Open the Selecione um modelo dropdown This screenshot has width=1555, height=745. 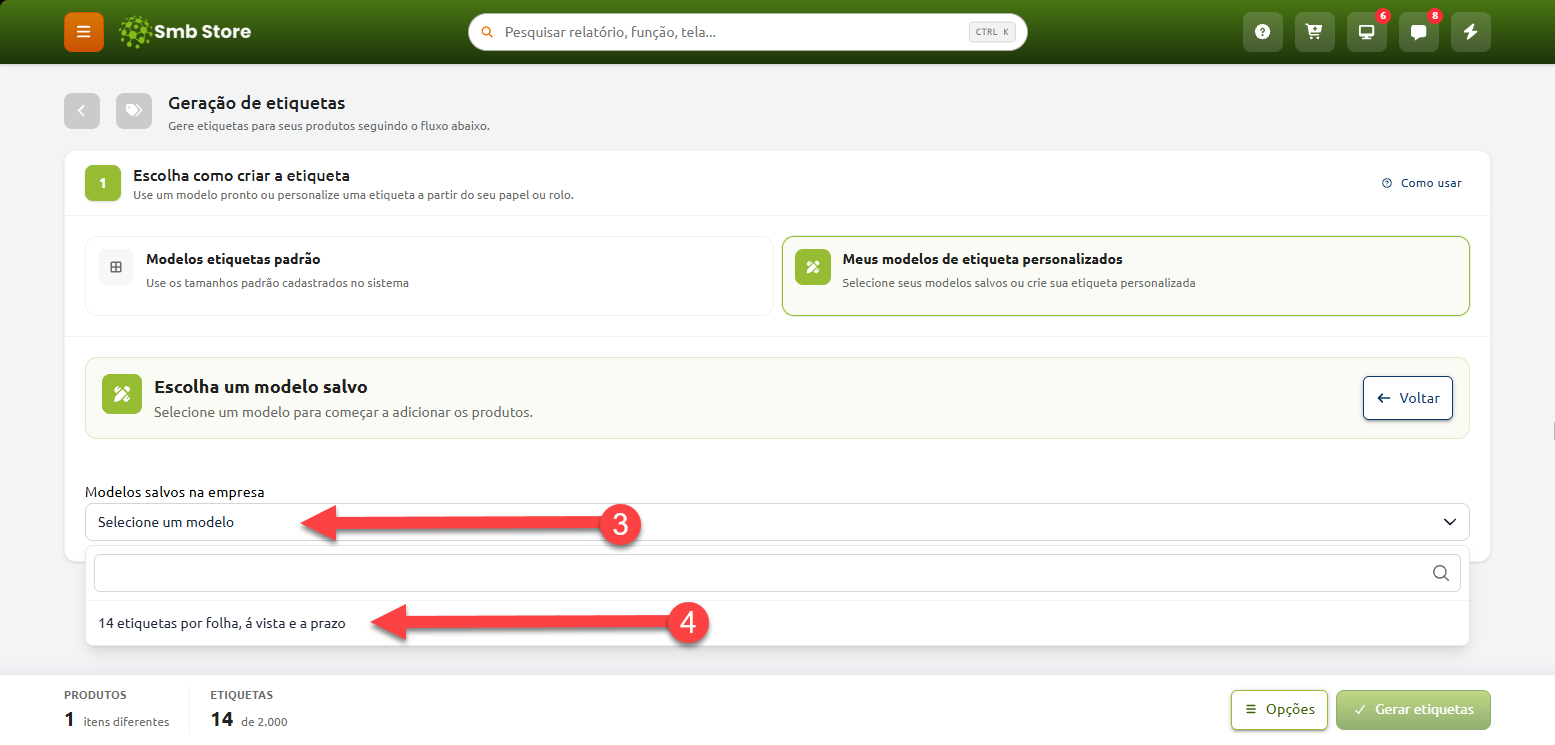tap(777, 522)
